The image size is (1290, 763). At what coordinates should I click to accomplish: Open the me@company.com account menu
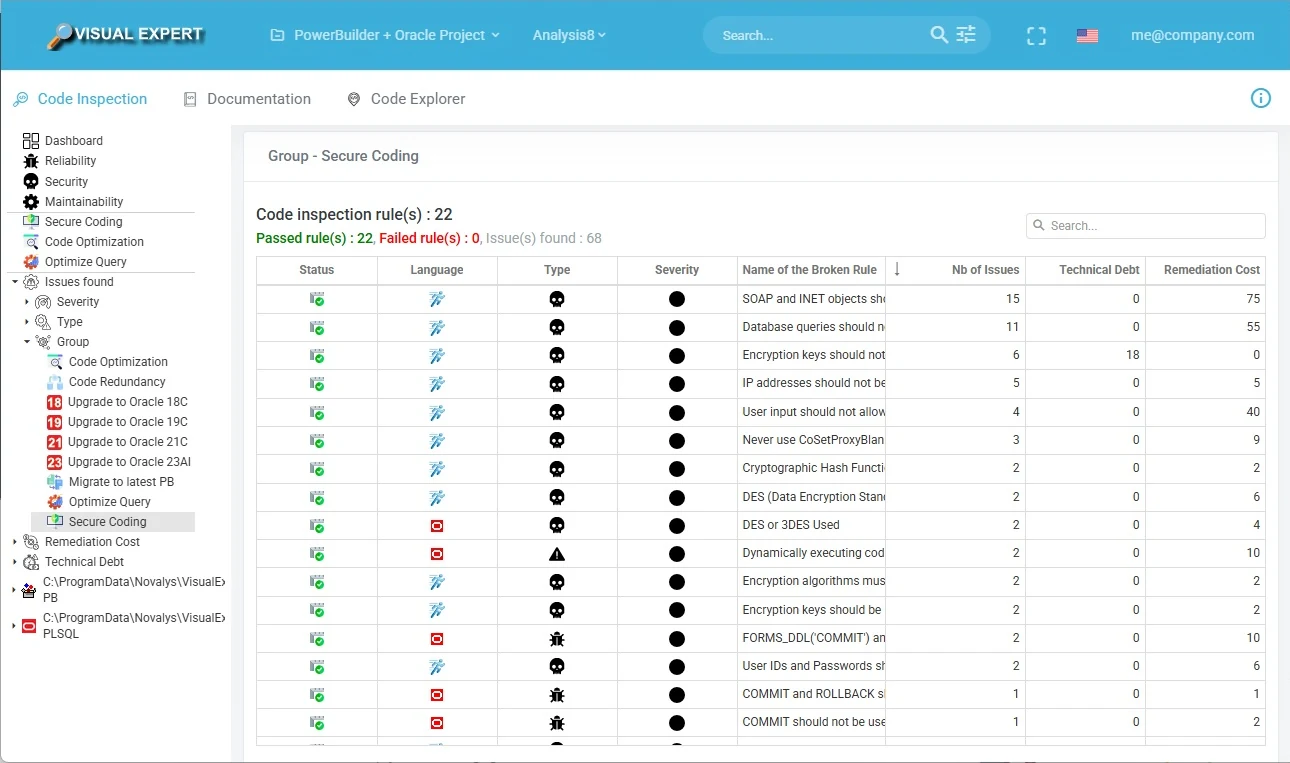(1192, 35)
